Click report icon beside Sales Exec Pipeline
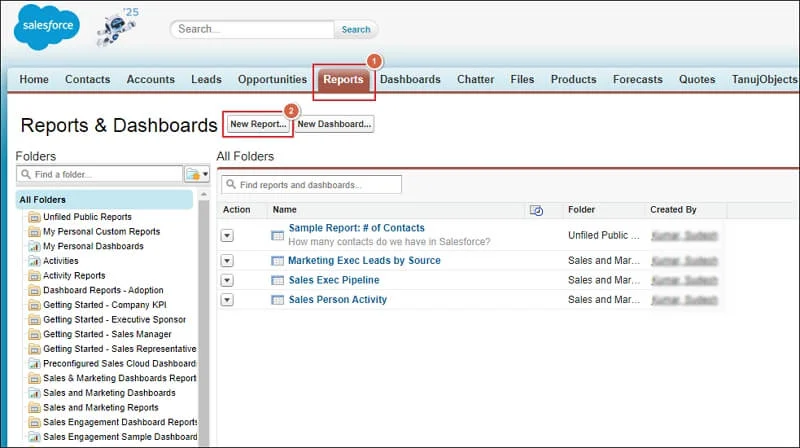The image size is (800, 448). coord(278,280)
